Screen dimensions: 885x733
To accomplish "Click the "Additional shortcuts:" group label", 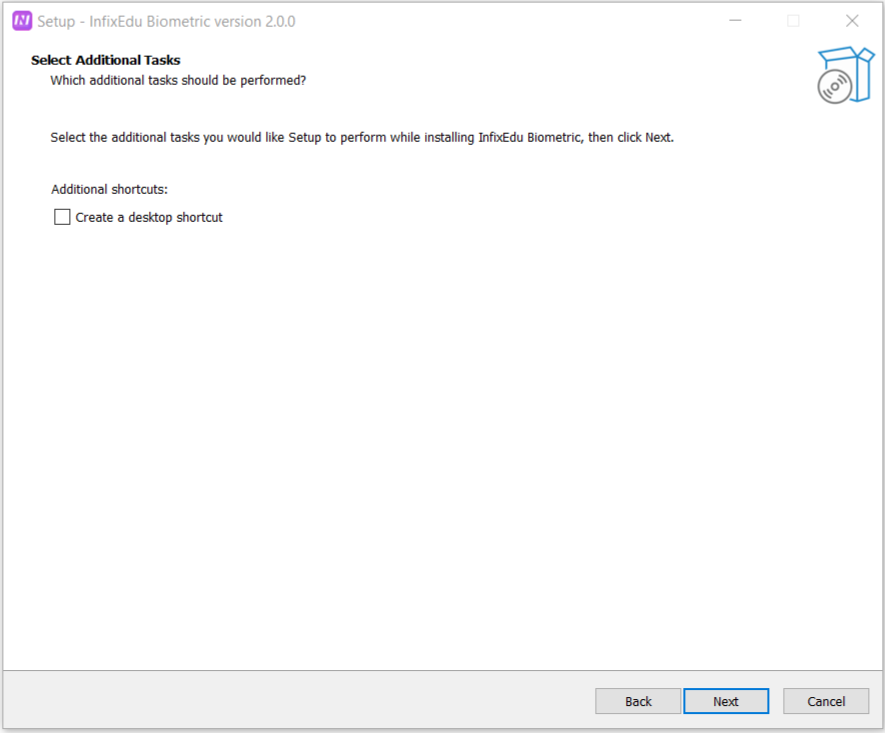I will click(109, 189).
